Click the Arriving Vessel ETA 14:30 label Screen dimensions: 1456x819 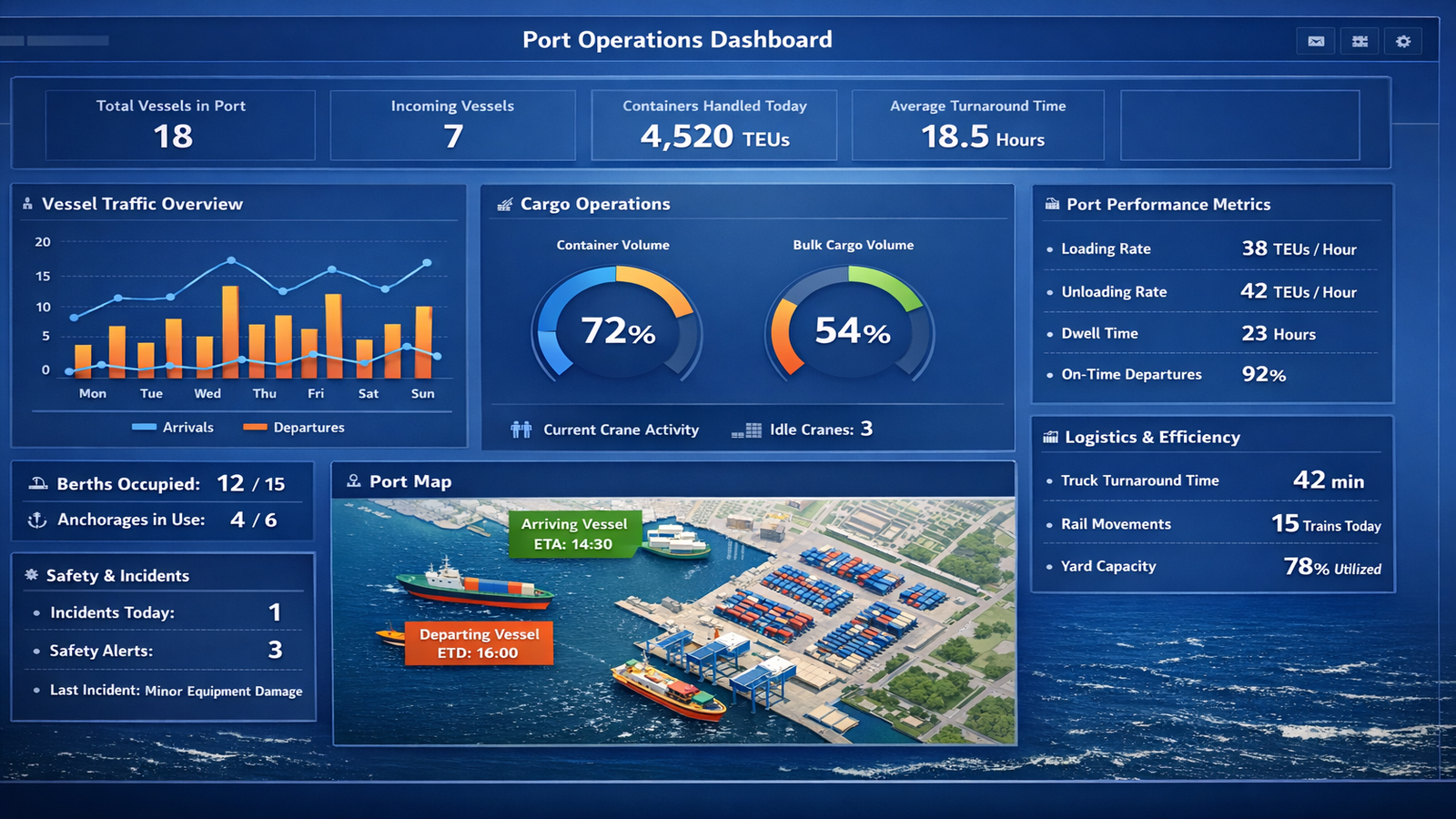tap(575, 533)
